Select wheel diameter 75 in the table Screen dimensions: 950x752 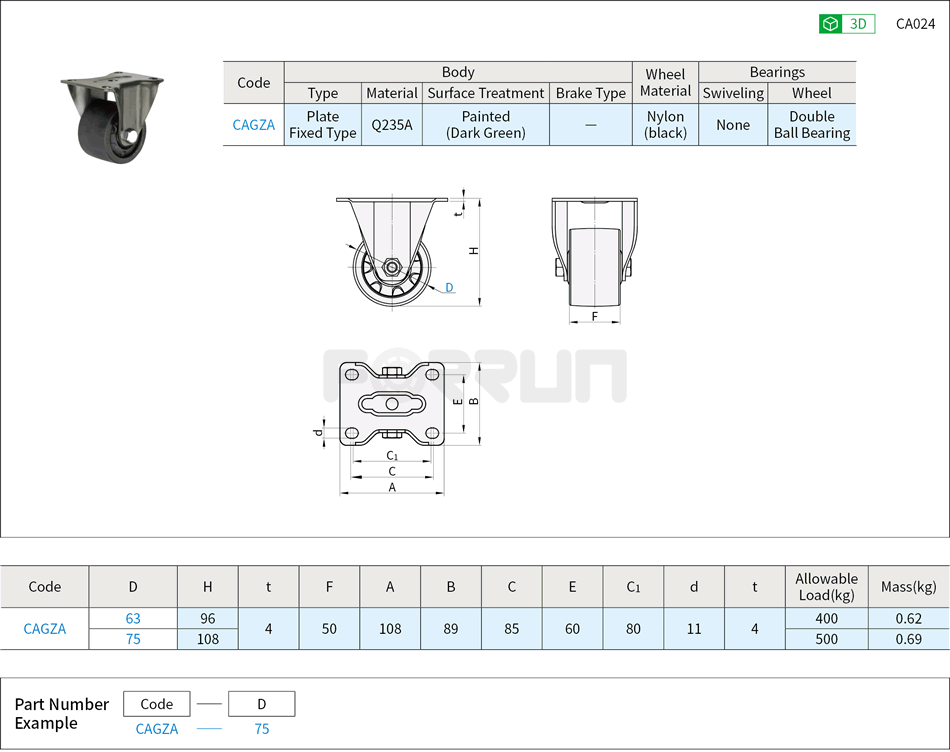point(133,639)
